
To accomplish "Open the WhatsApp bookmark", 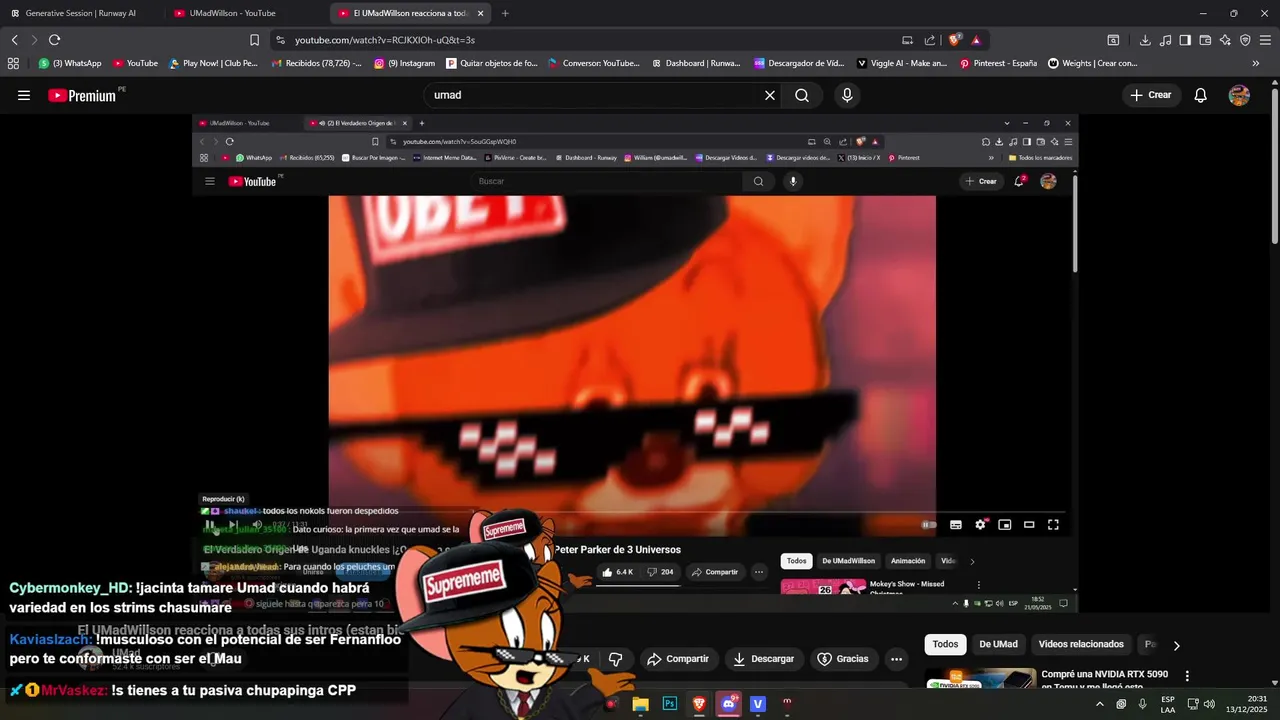I will click(70, 63).
